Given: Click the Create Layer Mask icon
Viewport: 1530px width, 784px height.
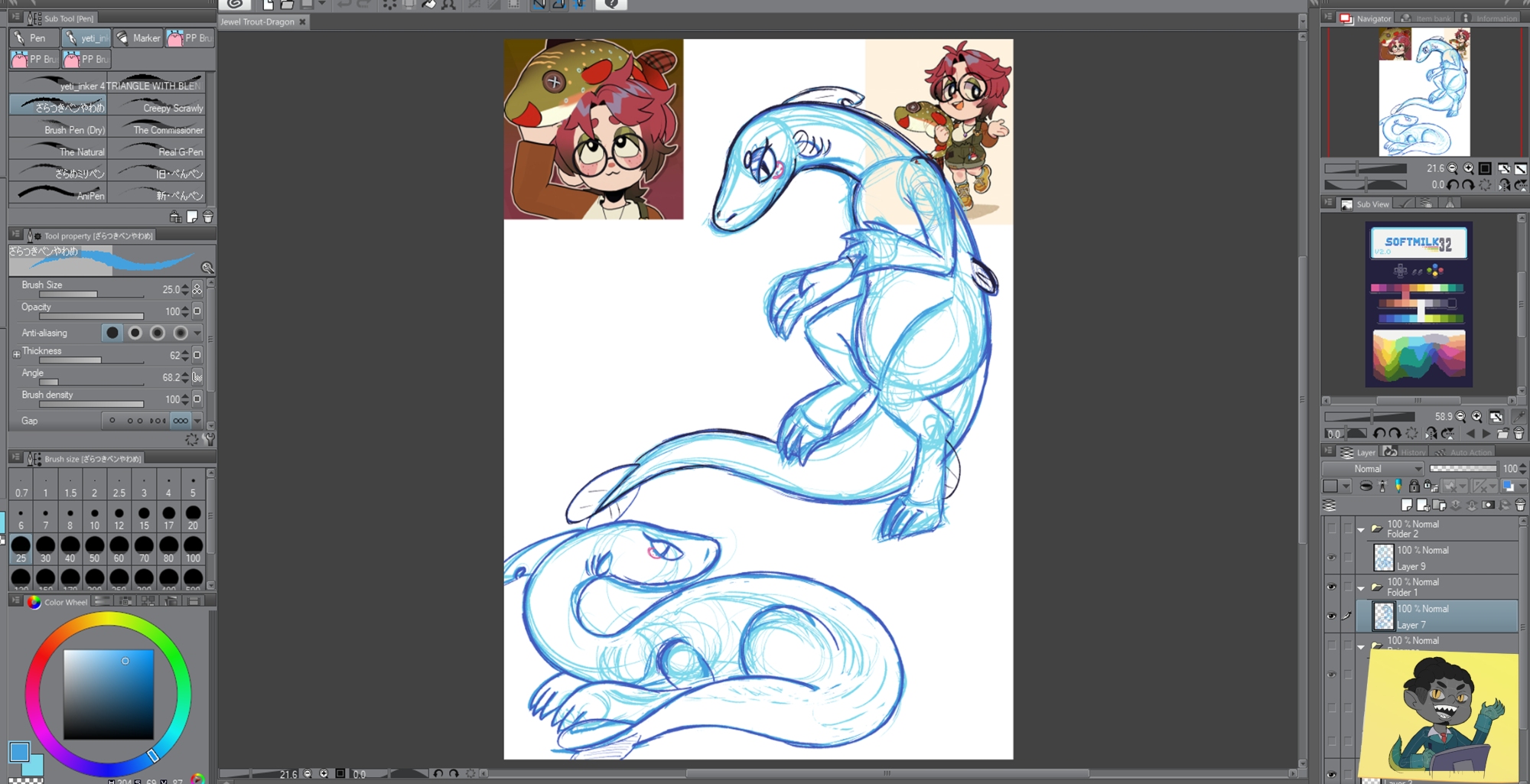Looking at the screenshot, I should pyautogui.click(x=1488, y=505).
